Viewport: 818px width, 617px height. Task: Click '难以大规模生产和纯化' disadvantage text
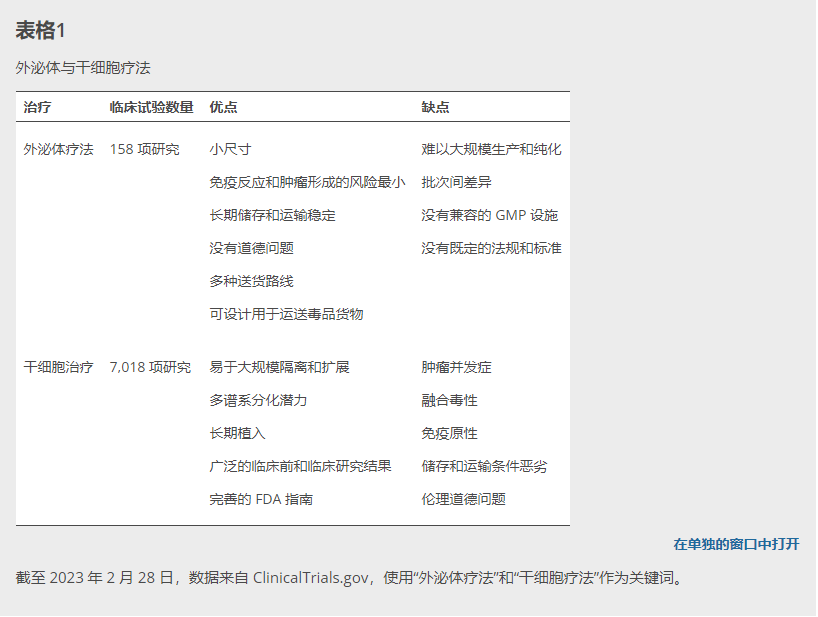pos(491,149)
